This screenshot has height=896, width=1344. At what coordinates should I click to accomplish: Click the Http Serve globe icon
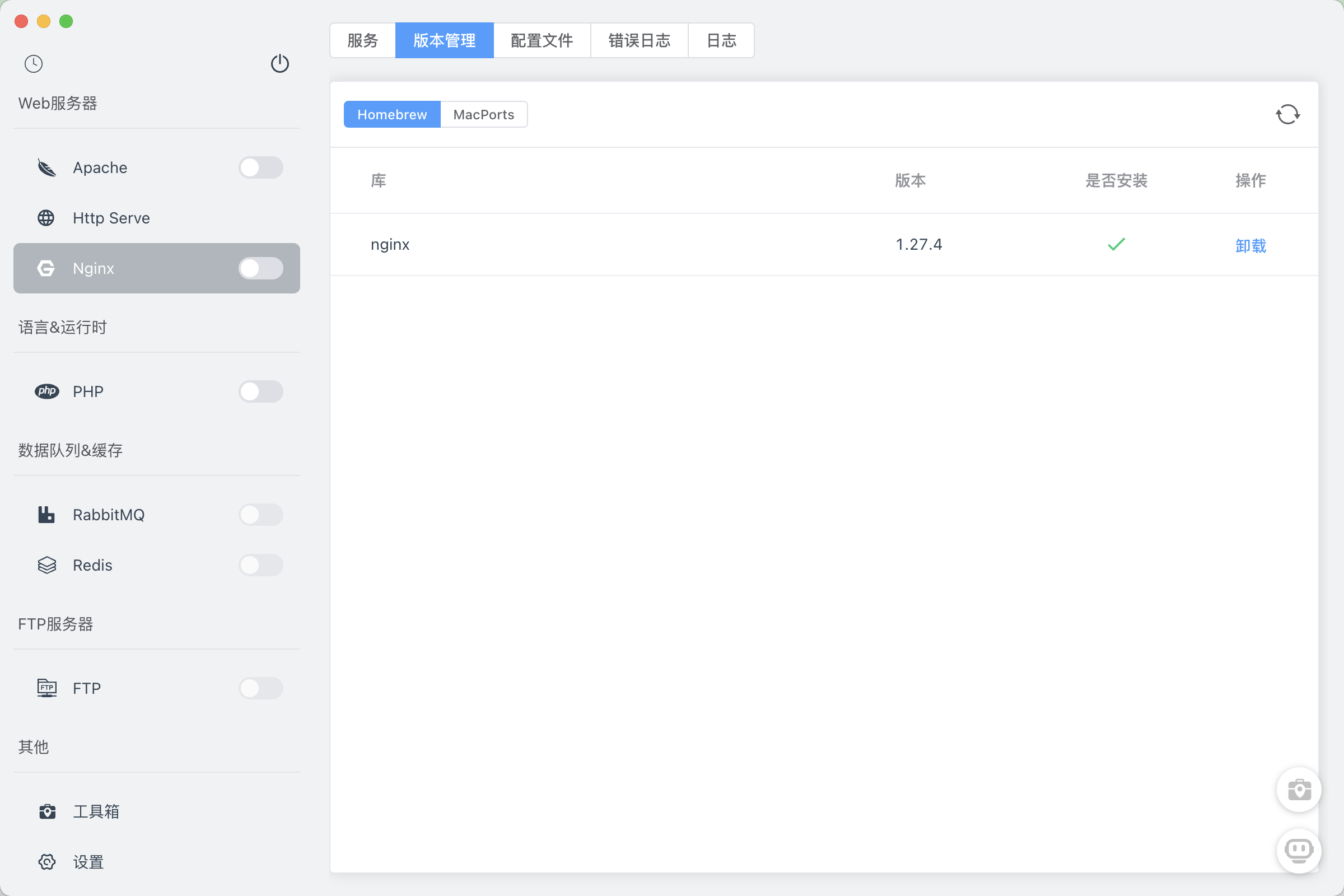pos(46,218)
